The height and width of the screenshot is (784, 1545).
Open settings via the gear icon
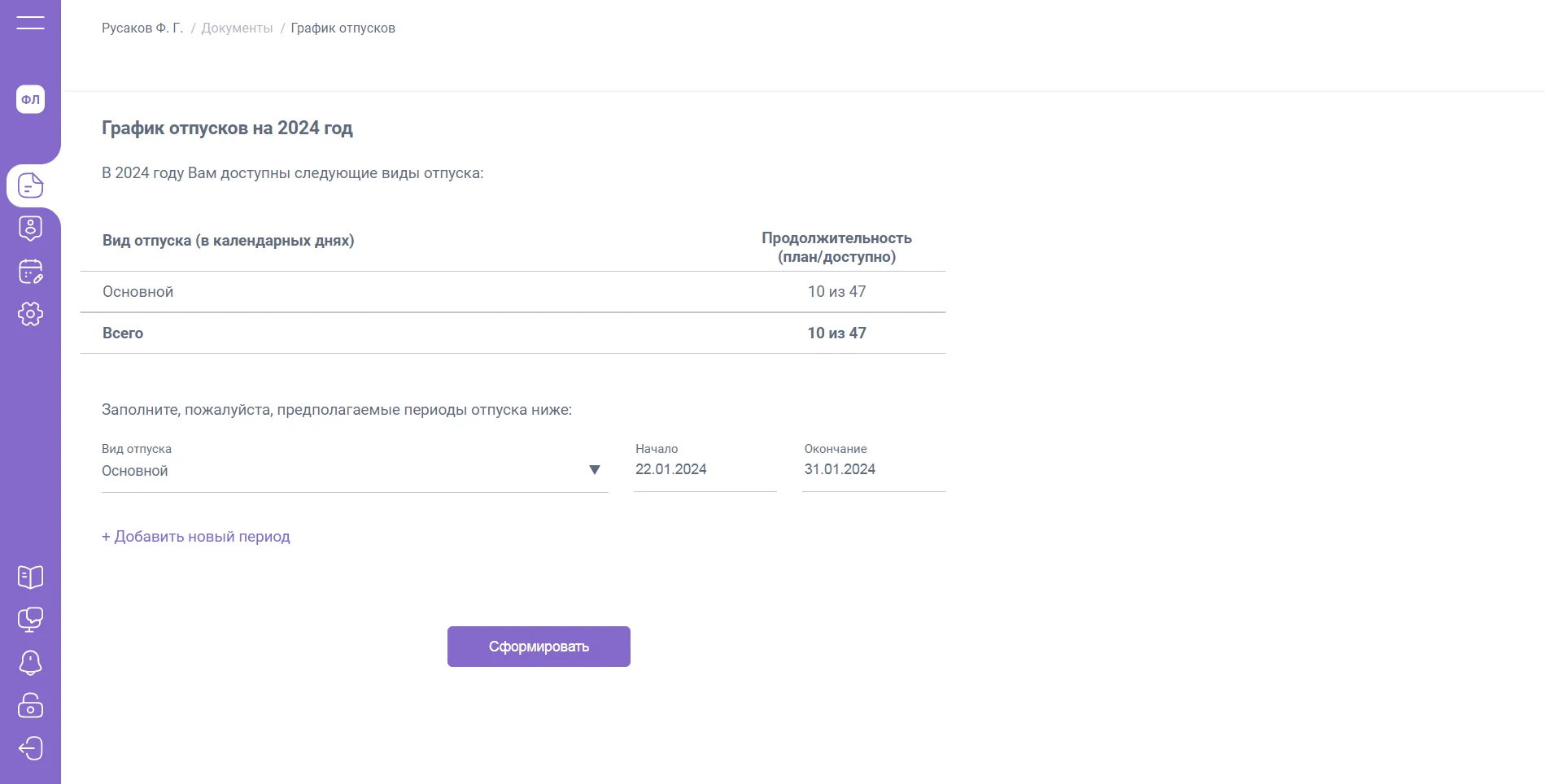point(30,314)
